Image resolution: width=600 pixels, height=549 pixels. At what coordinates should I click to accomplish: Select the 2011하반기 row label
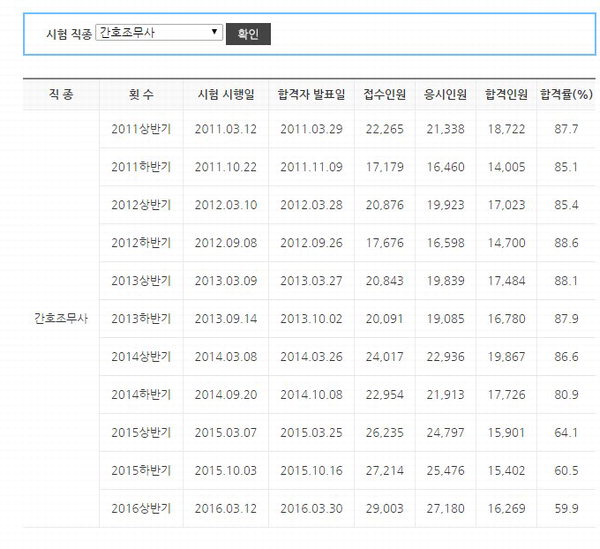(x=141, y=167)
